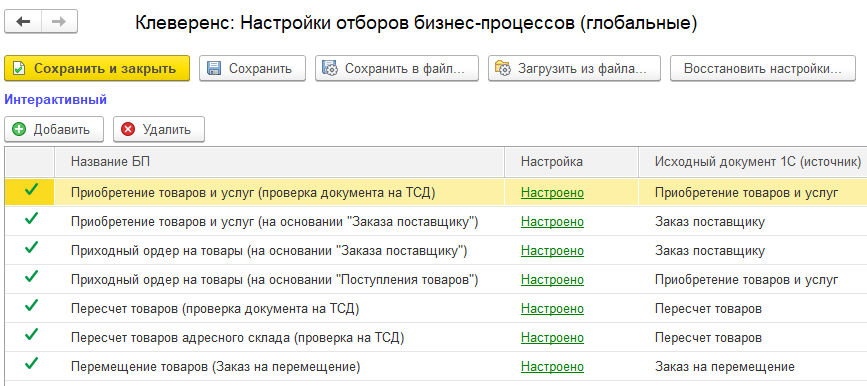Open the Настроено link in the Перемещение товаров row
867x386 pixels.
[x=552, y=366]
